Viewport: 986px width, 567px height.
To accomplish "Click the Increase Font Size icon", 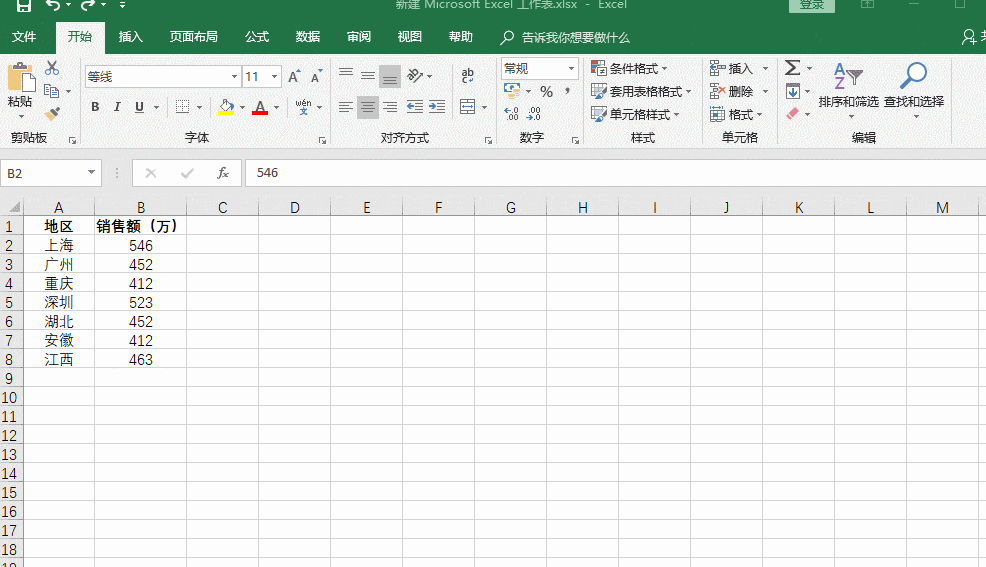I will click(x=294, y=76).
